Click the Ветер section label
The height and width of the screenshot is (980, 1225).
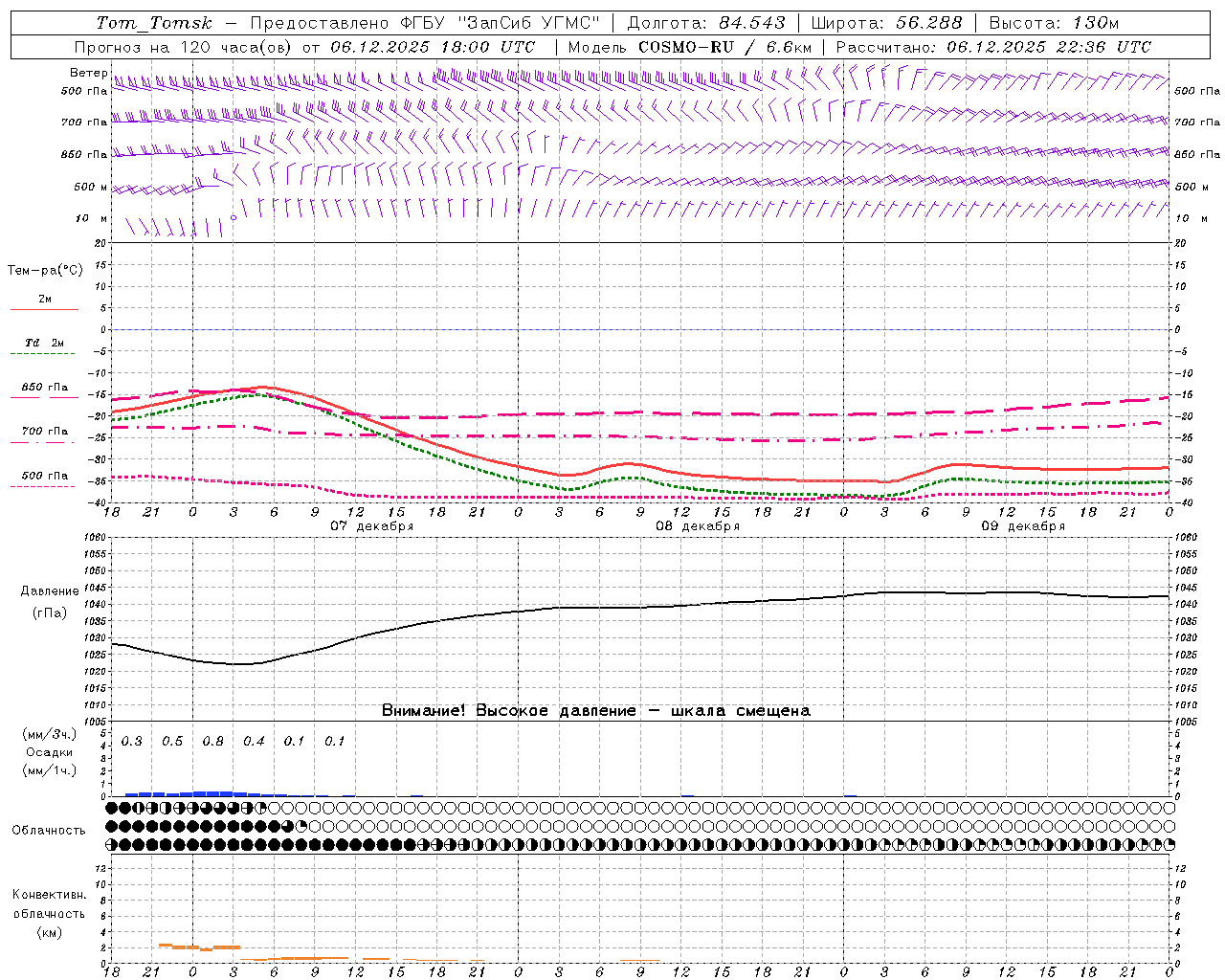click(88, 73)
